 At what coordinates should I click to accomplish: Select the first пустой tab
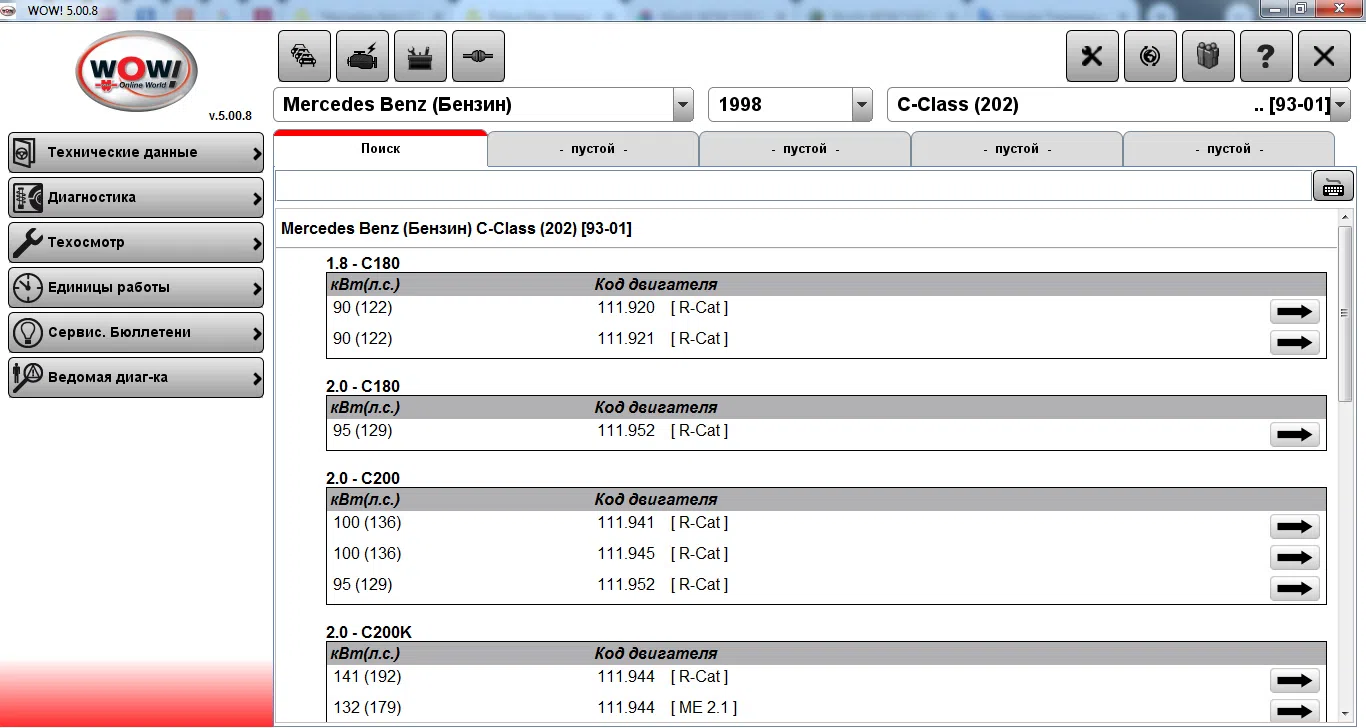coord(593,149)
